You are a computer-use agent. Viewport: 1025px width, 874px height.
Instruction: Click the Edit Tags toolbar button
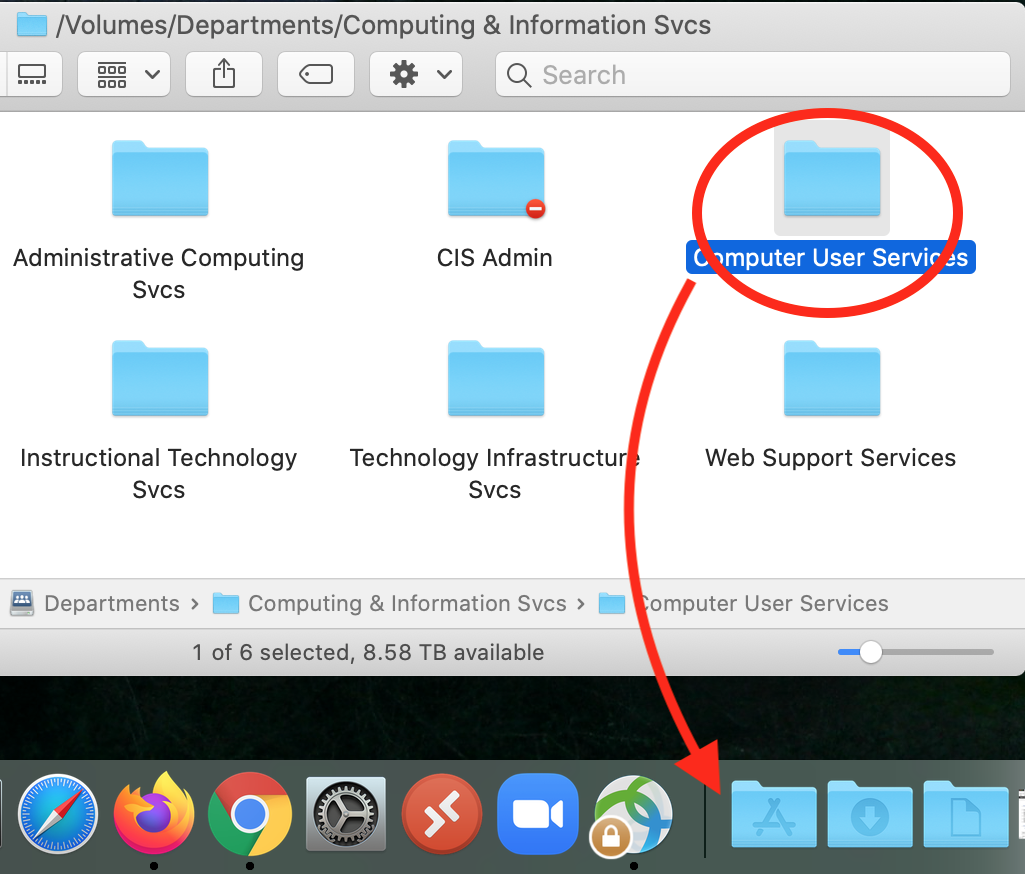pyautogui.click(x=316, y=75)
